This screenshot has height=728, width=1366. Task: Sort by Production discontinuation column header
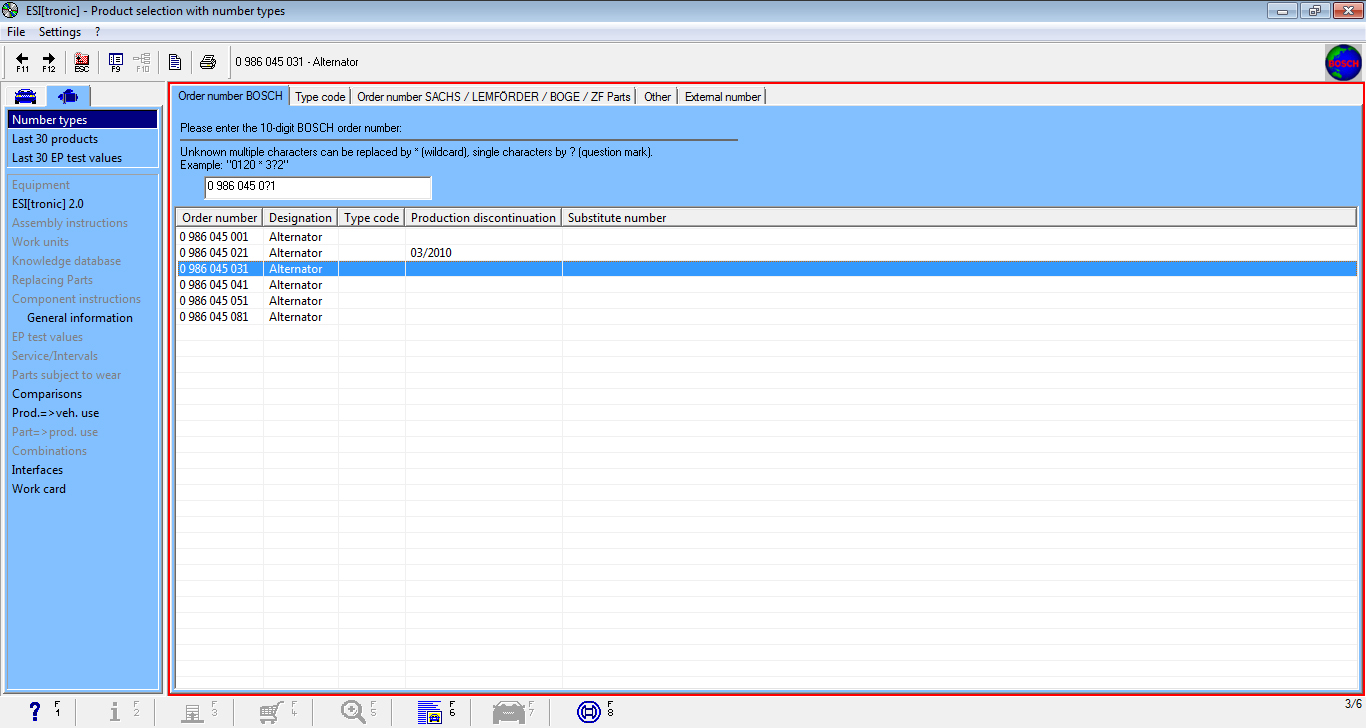coord(483,217)
